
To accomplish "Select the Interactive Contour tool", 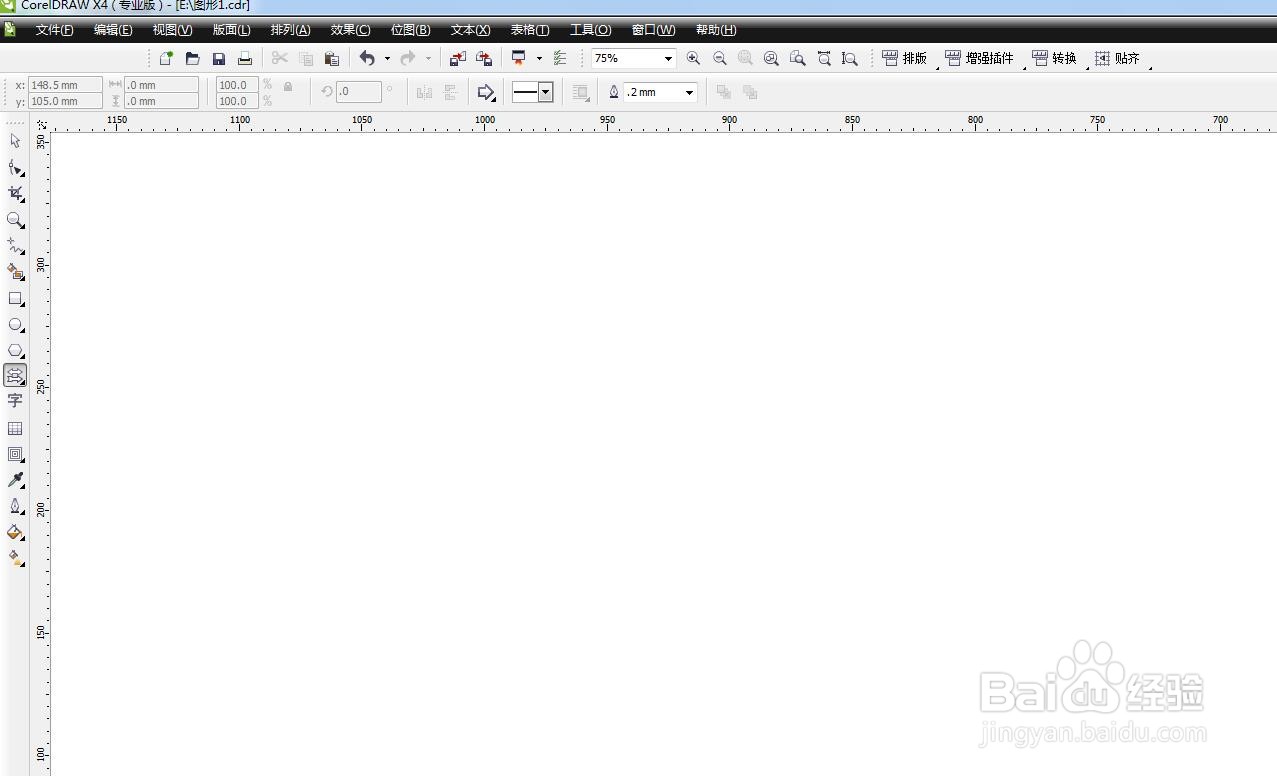I will point(15,454).
